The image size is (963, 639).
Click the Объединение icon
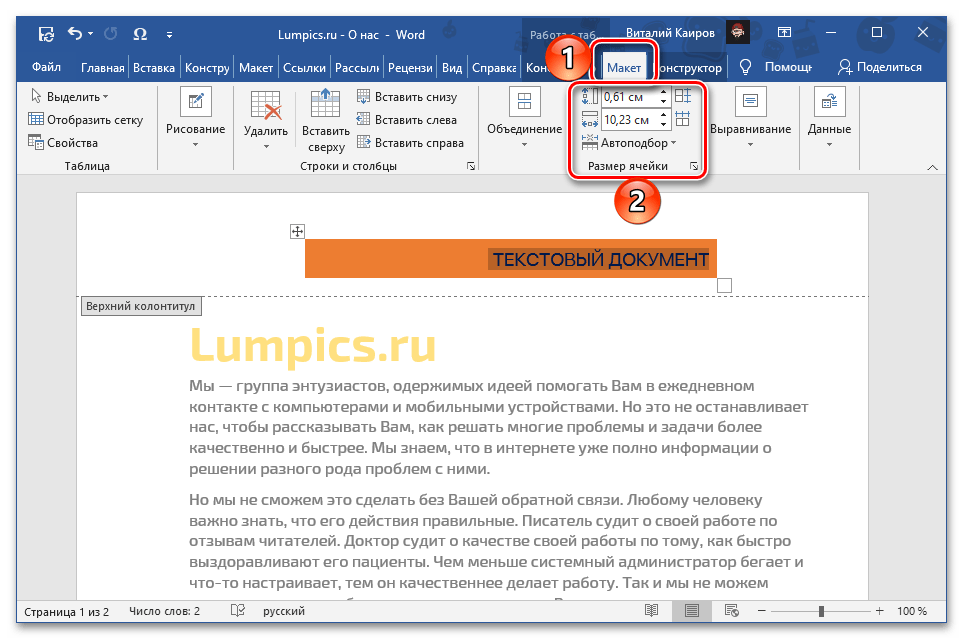524,101
